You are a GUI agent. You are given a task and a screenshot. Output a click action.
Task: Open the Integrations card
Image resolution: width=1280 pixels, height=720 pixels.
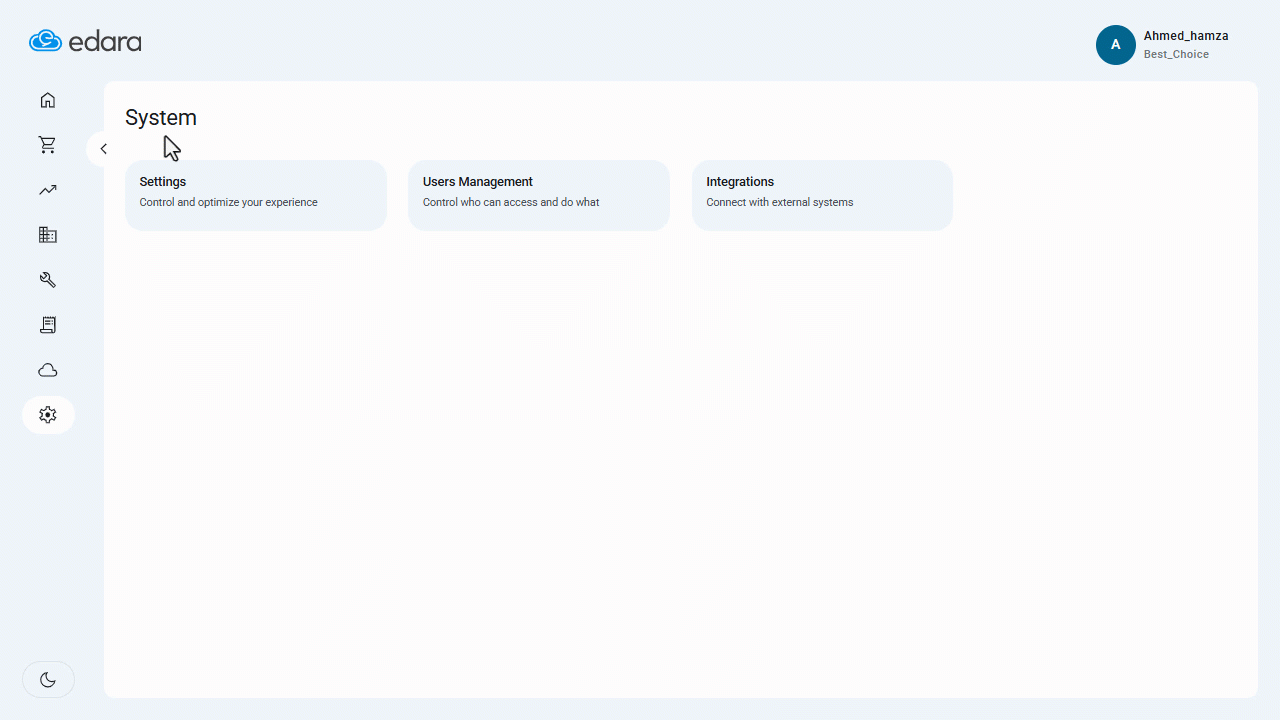point(822,195)
